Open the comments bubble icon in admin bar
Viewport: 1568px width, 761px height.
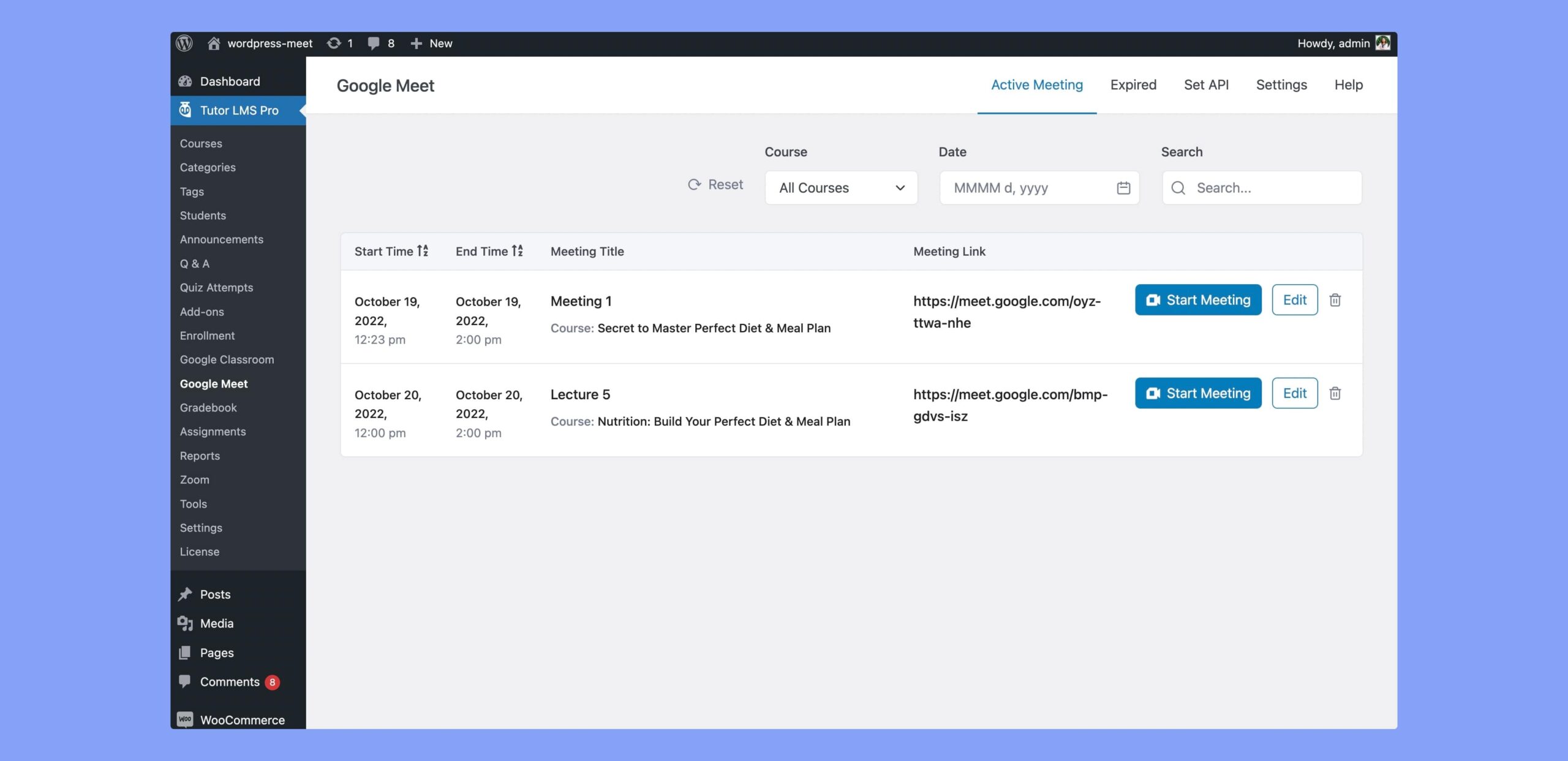(x=373, y=43)
